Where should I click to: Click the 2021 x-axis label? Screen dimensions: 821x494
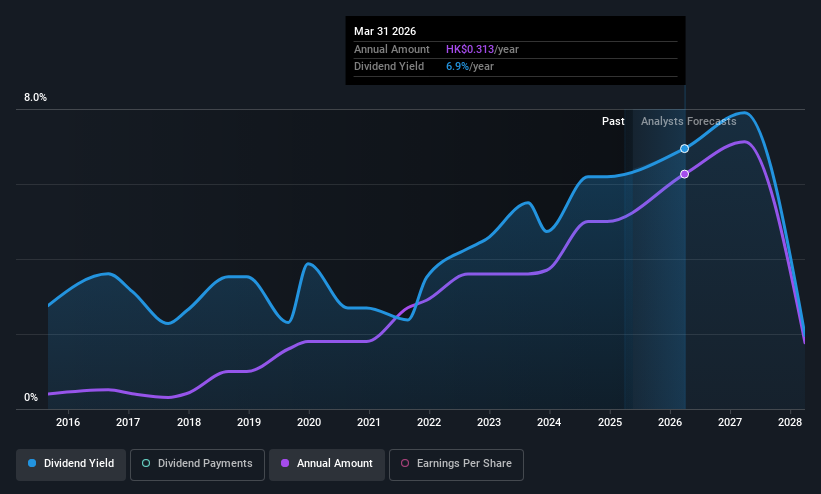click(x=369, y=422)
